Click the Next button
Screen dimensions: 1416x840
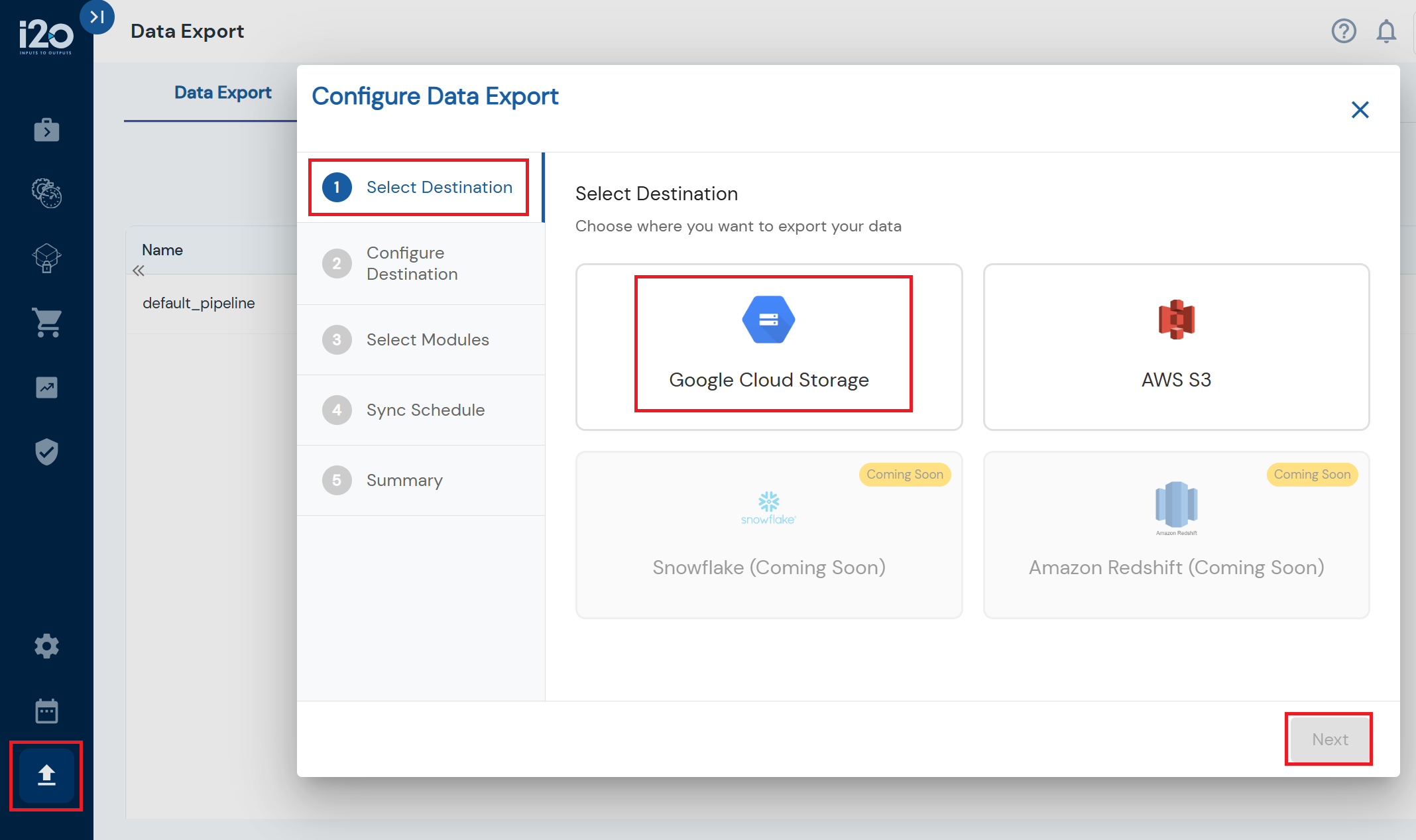click(1329, 739)
